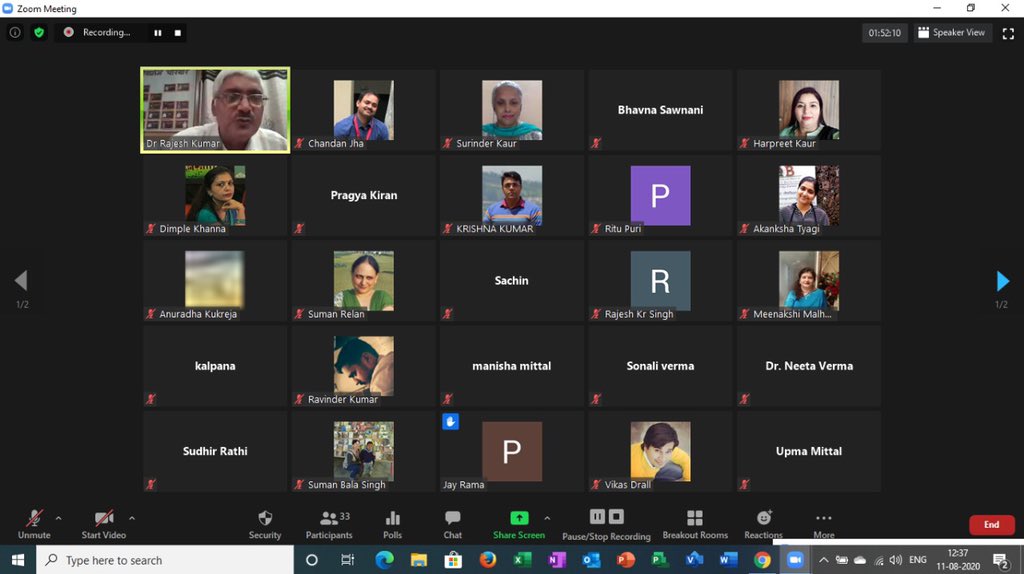Select kalpana's tile

(x=215, y=366)
